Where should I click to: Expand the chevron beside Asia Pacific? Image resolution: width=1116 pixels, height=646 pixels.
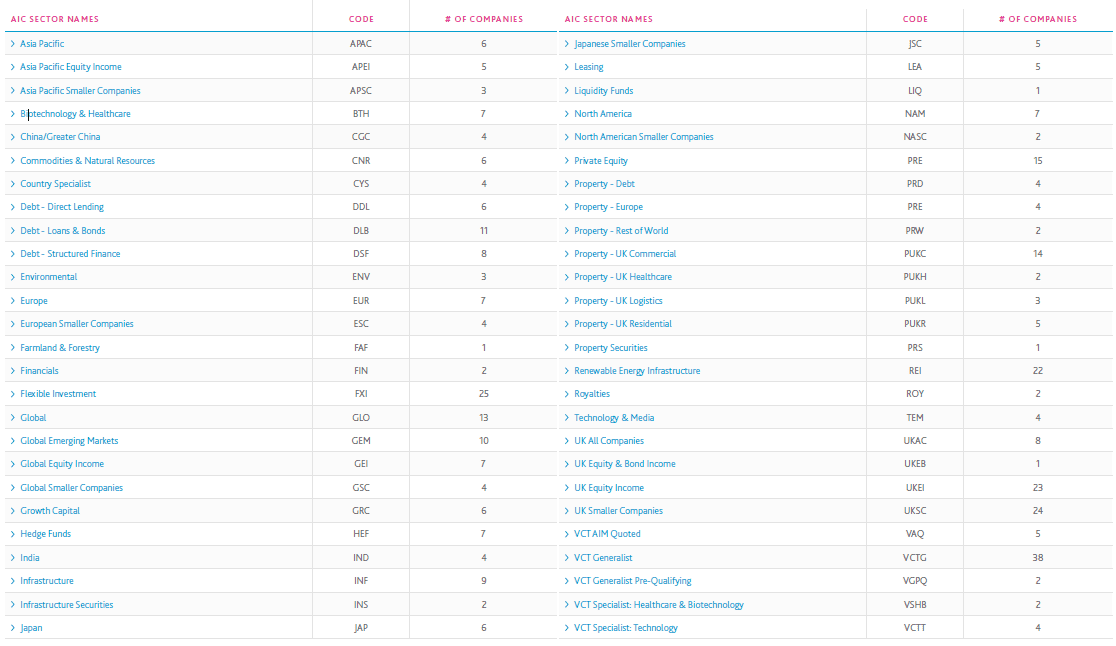(x=12, y=44)
